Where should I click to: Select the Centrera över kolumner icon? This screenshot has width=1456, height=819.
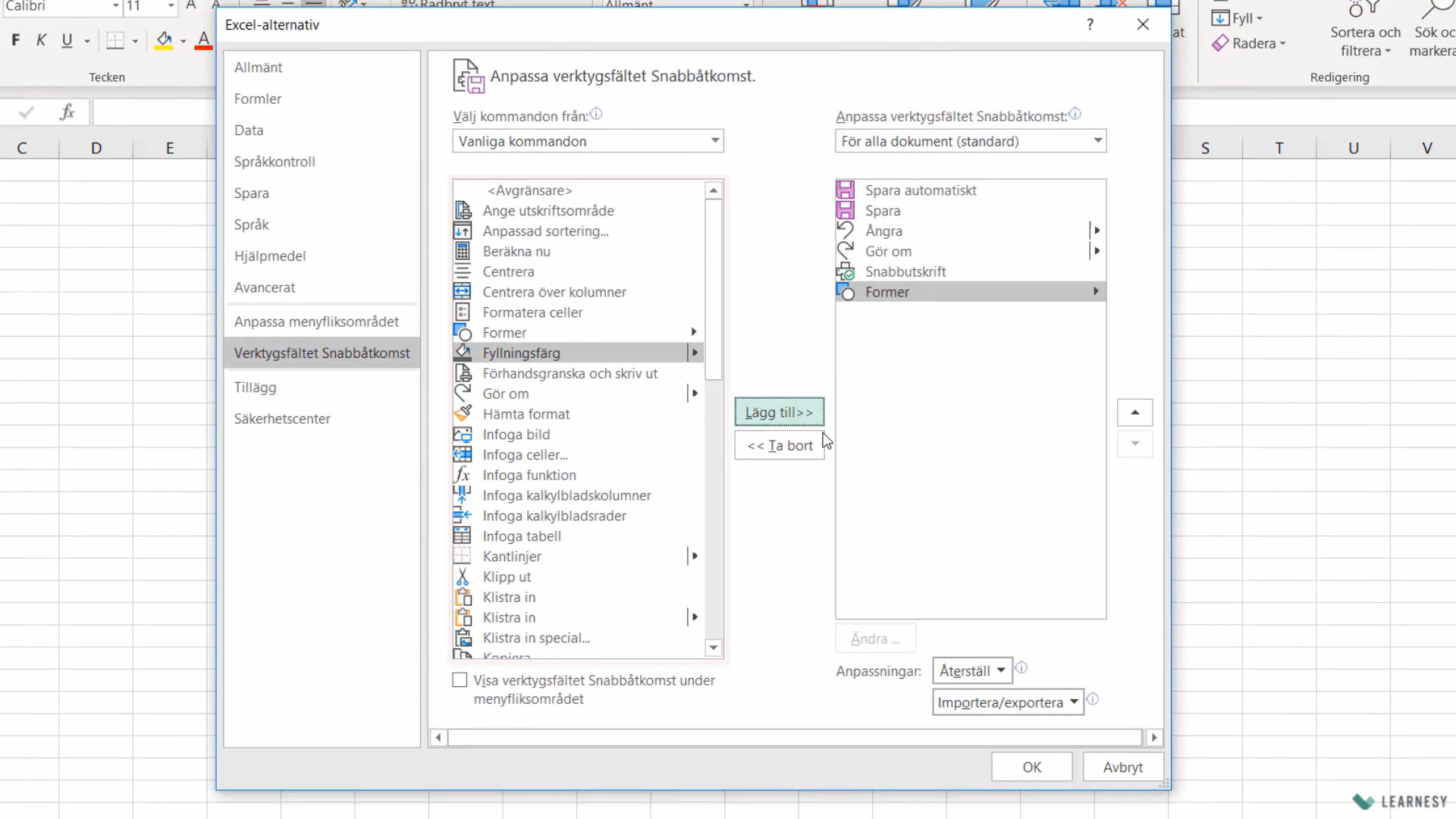click(x=463, y=292)
